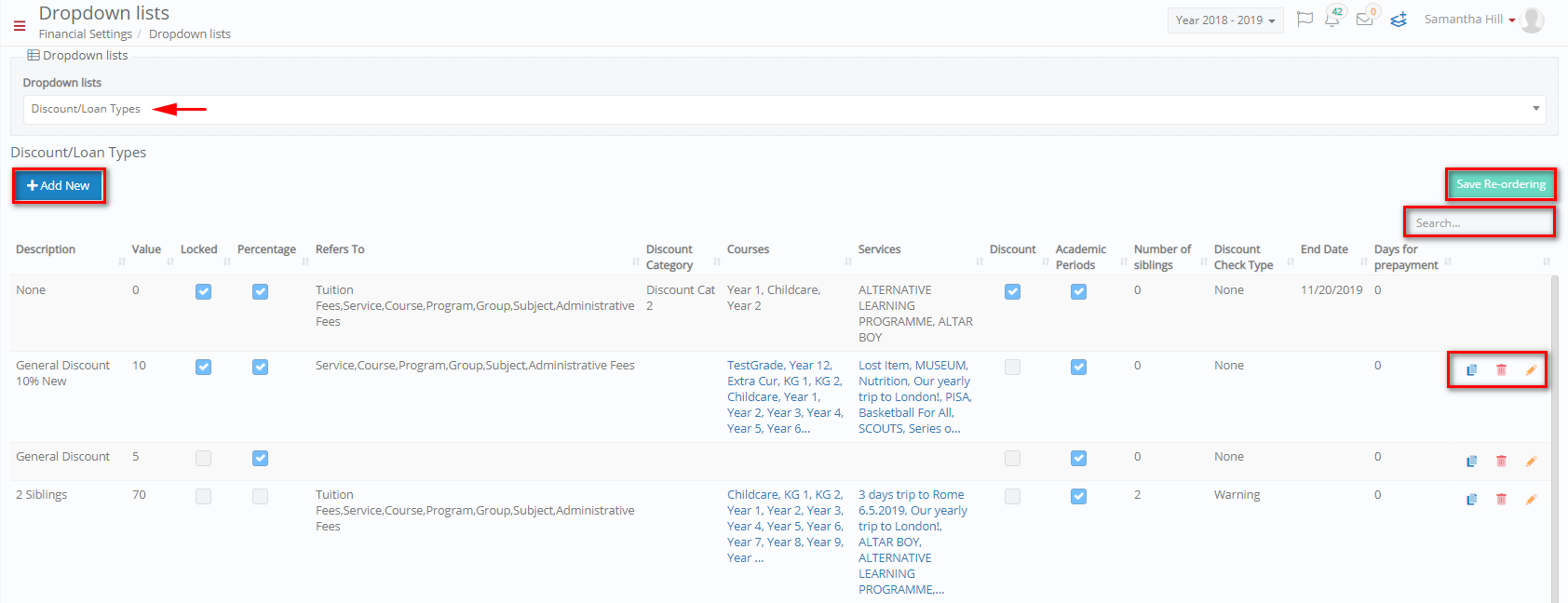The width and height of the screenshot is (1568, 603).
Task: Edit the General Discount value 5 row
Action: pos(1531,462)
